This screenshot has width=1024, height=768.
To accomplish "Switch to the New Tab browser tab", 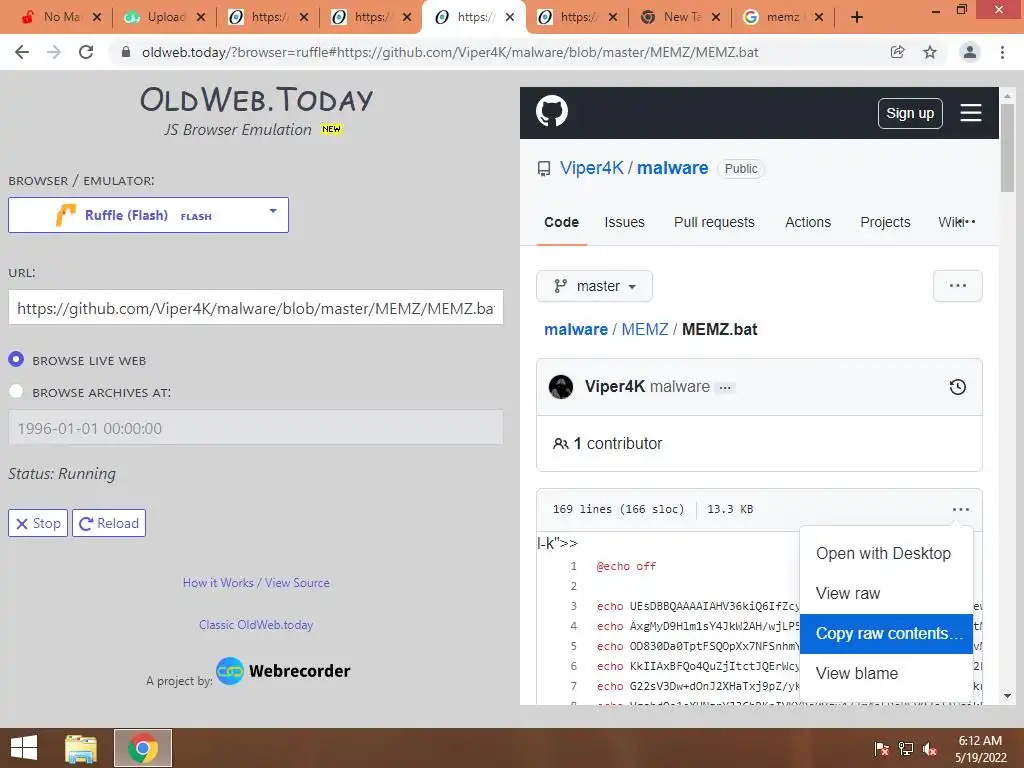I will coord(679,18).
